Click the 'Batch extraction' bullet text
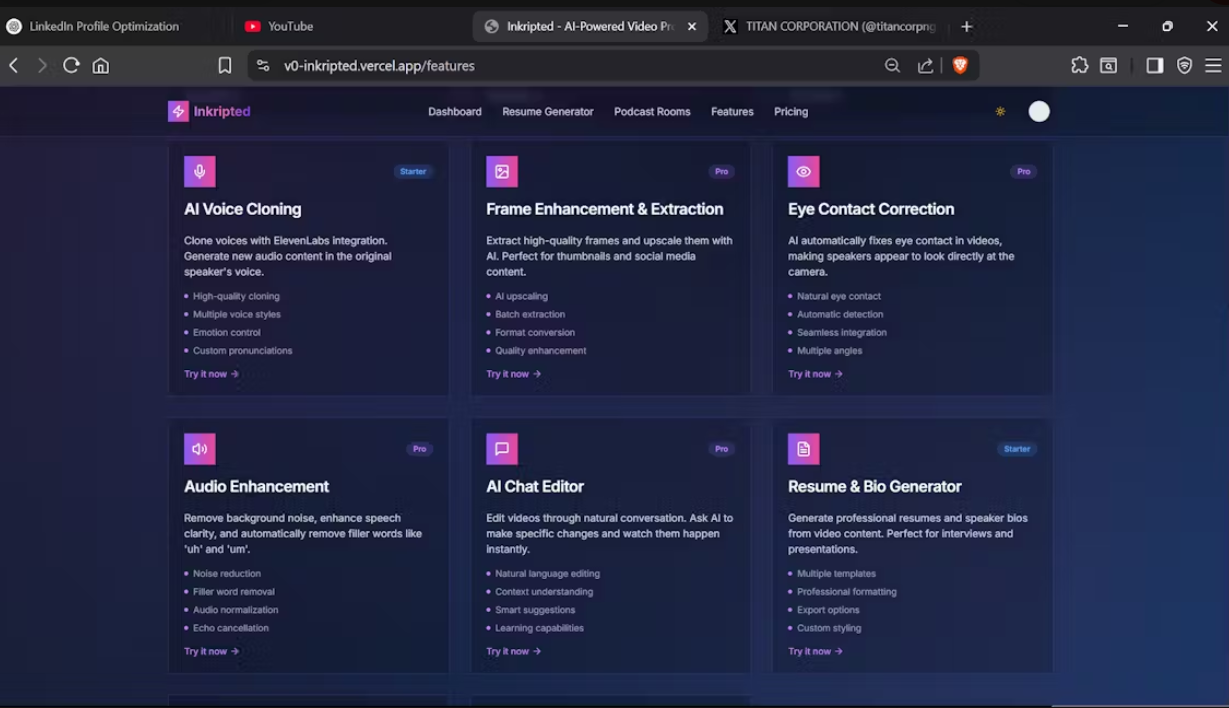The height and width of the screenshot is (708, 1229). [x=530, y=314]
